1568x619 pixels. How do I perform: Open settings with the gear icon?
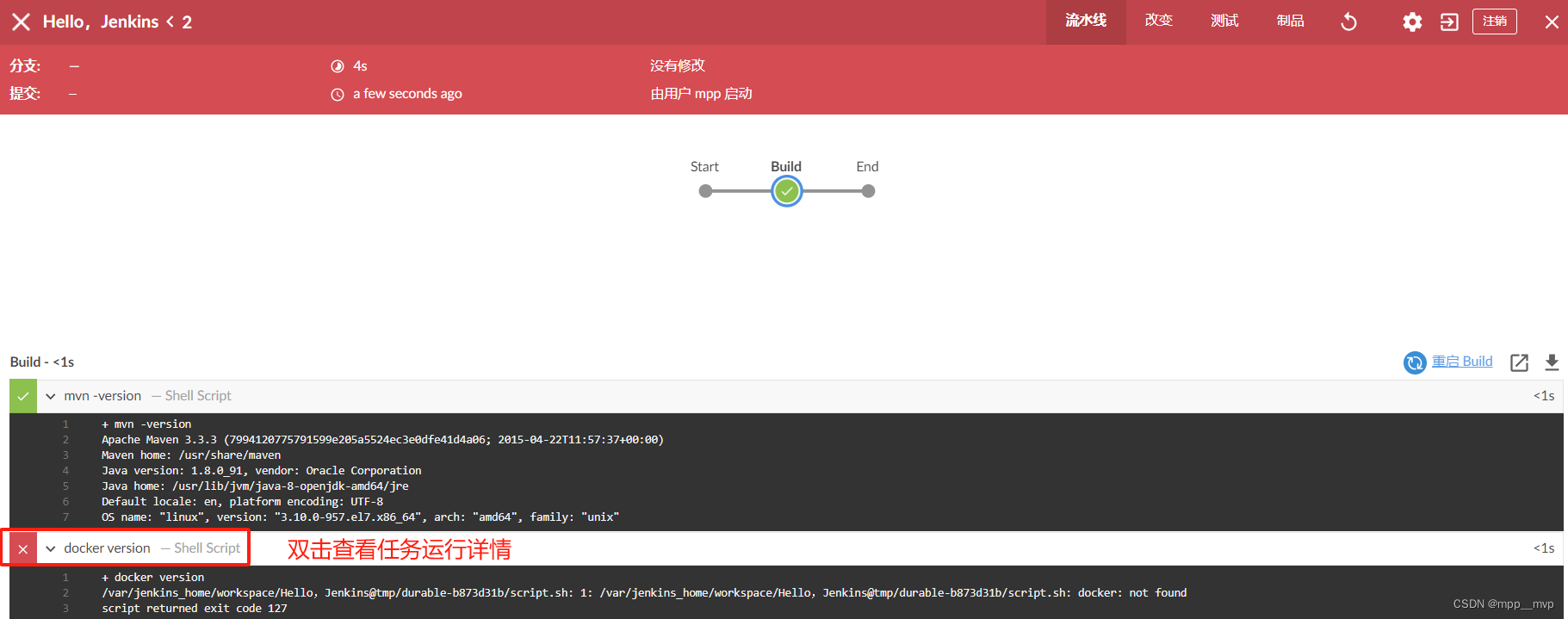(1412, 22)
